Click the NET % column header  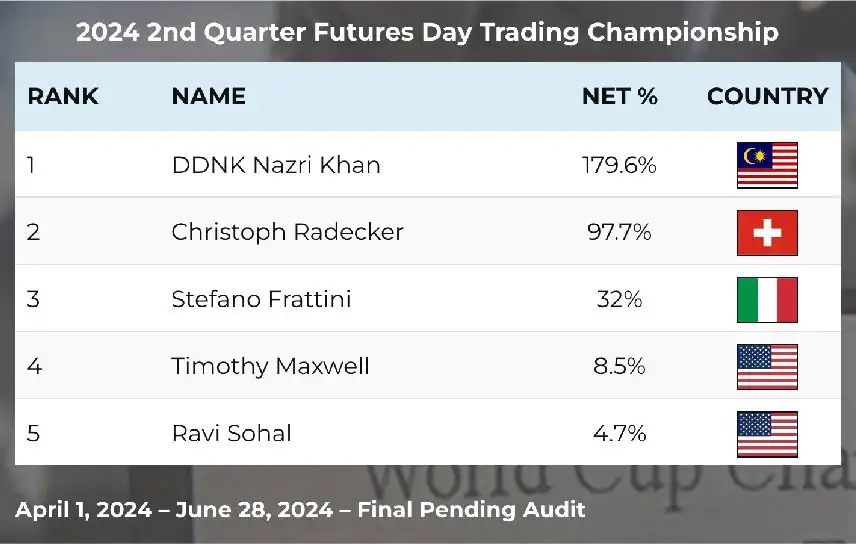point(620,96)
